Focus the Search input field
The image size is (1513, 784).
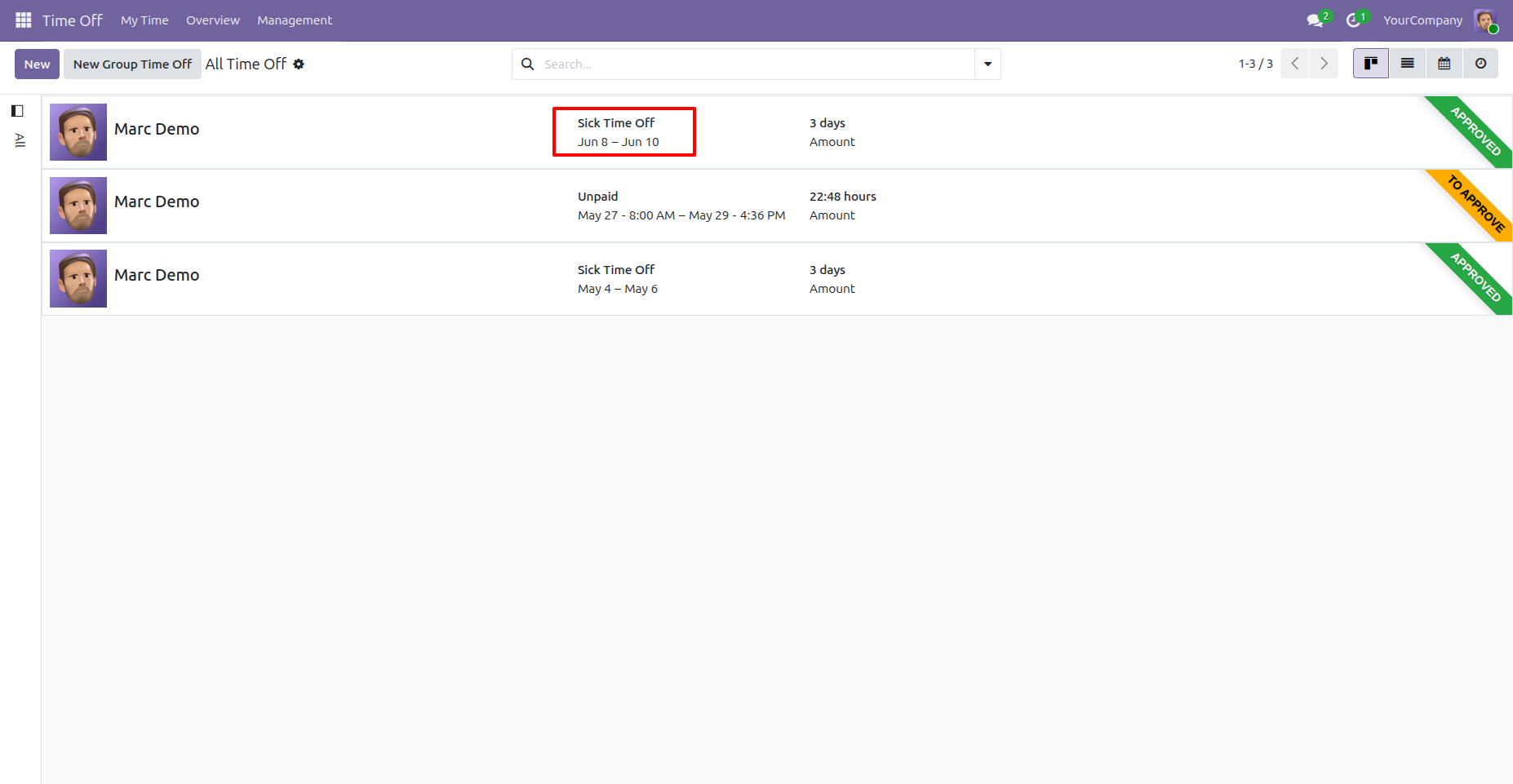click(755, 64)
